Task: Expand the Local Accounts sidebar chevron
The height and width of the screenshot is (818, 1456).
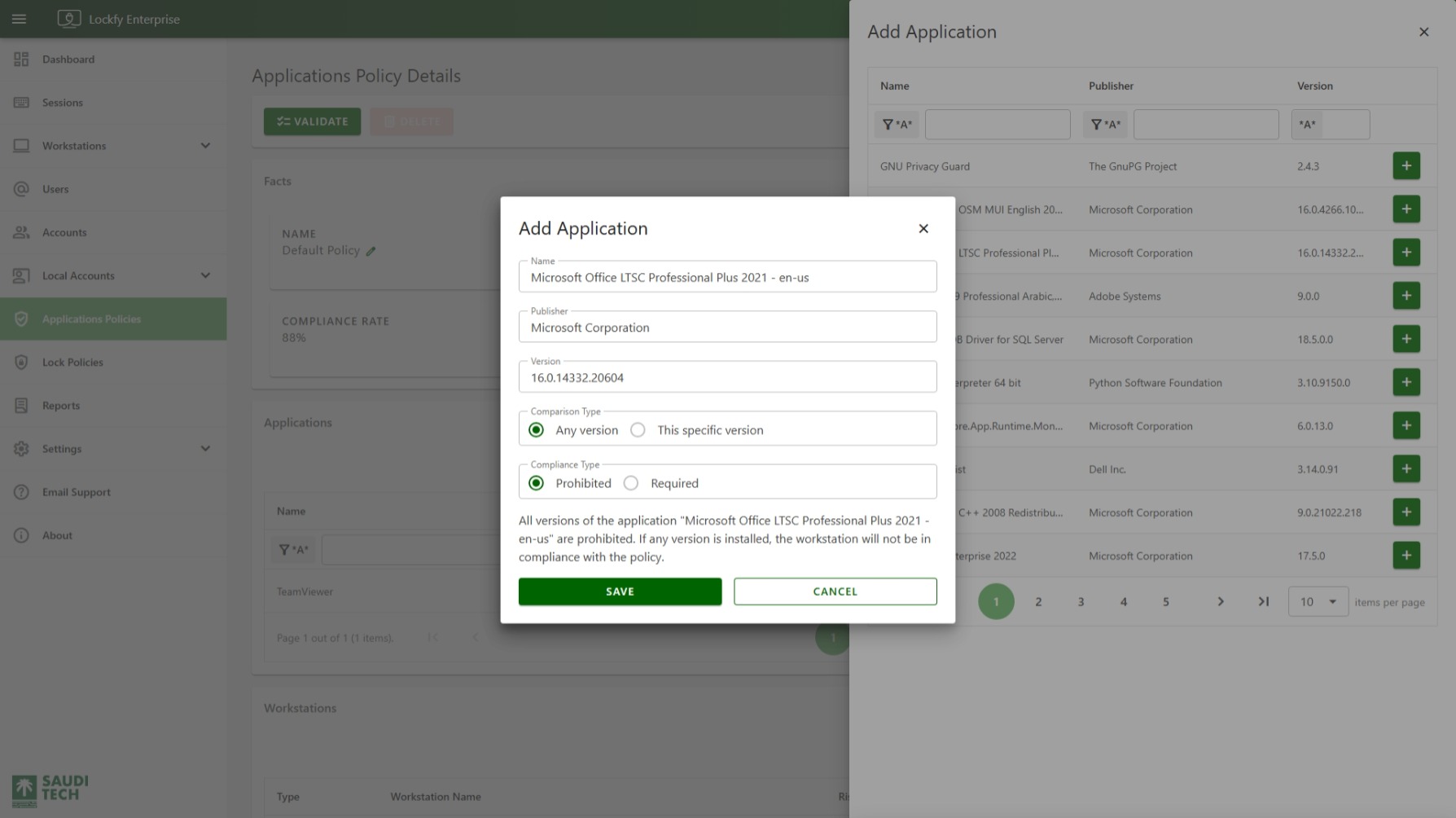Action: (x=205, y=275)
